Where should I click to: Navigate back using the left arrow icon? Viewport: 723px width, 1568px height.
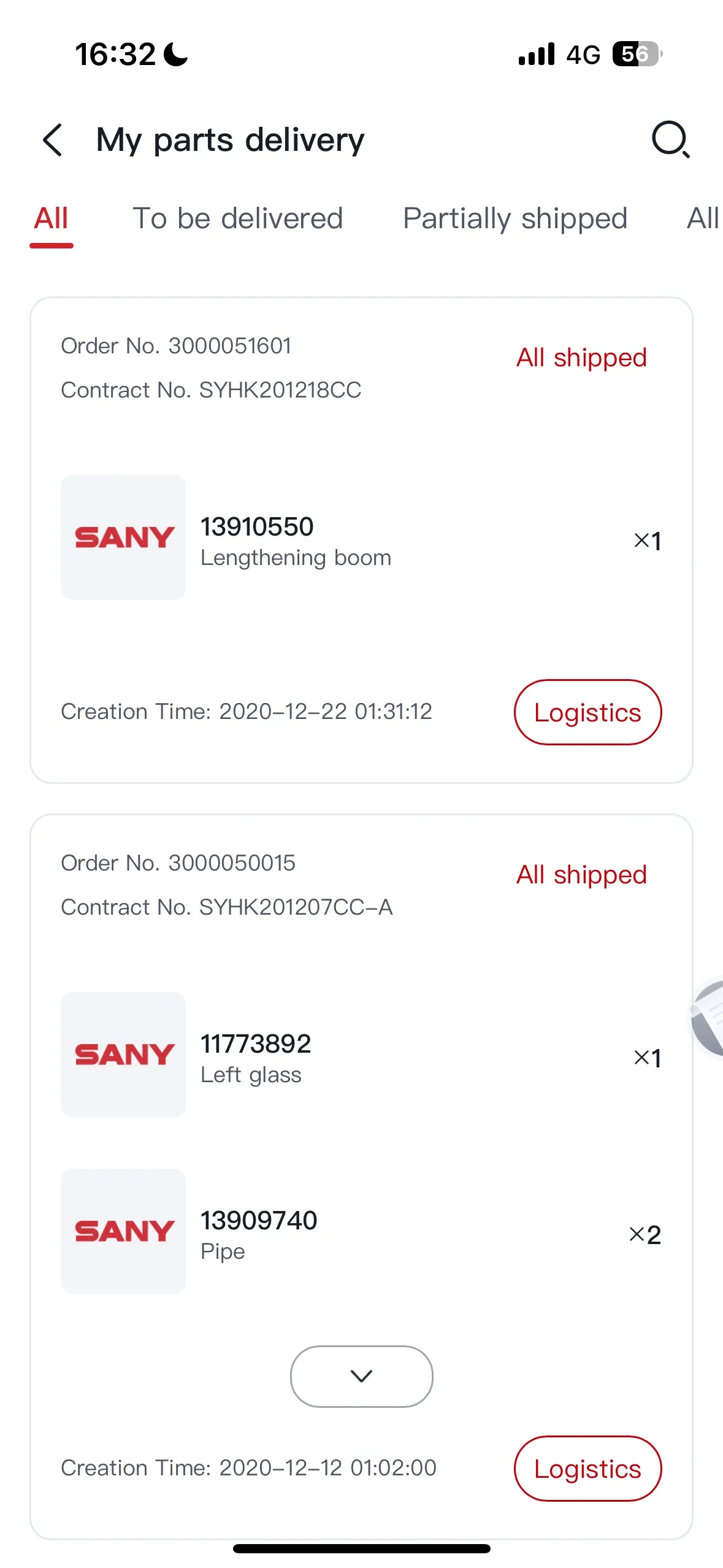pos(52,140)
